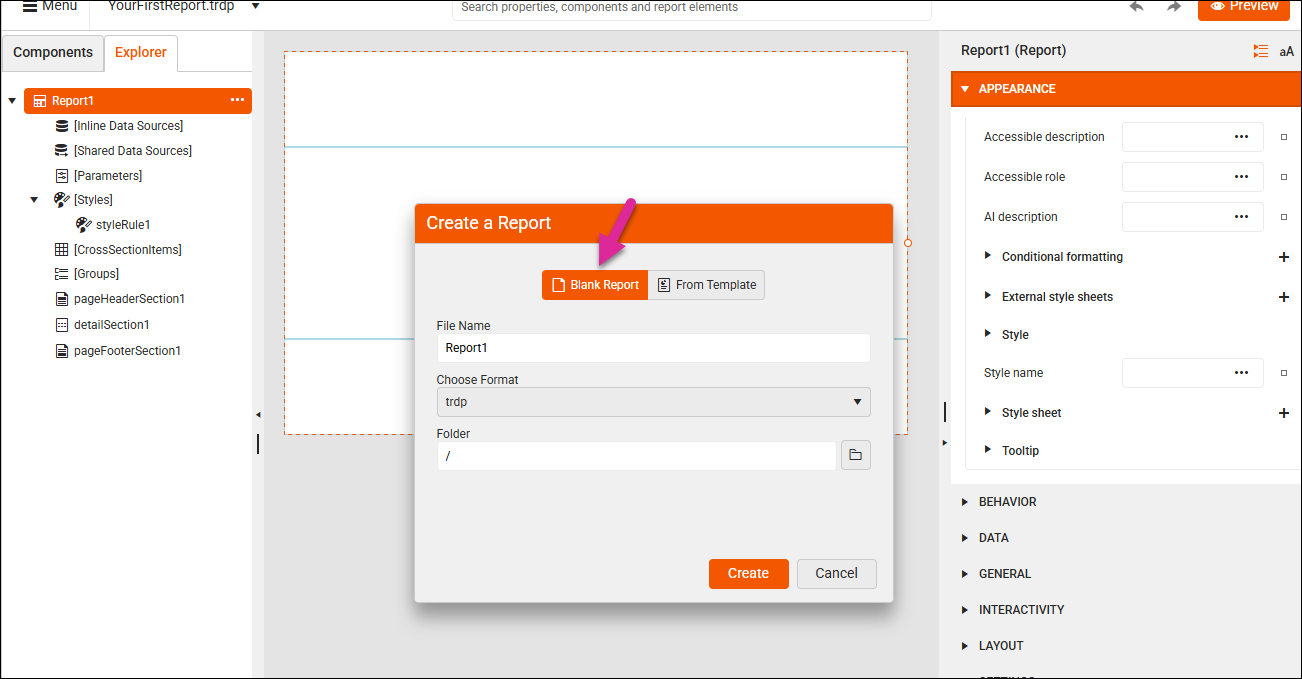Switch to the Components tab
1302x679 pixels.
click(x=53, y=53)
